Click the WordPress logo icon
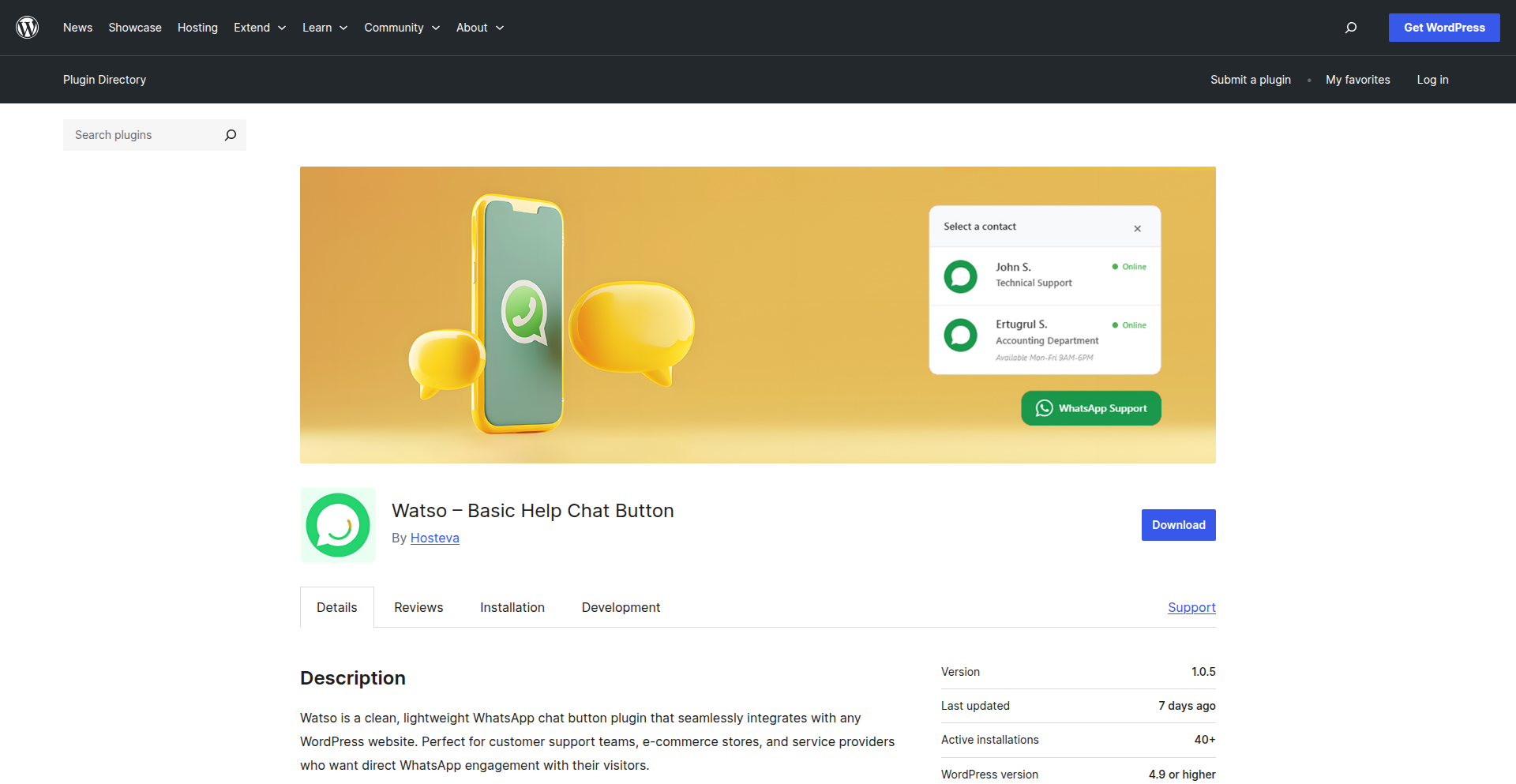1516x784 pixels. coord(28,28)
